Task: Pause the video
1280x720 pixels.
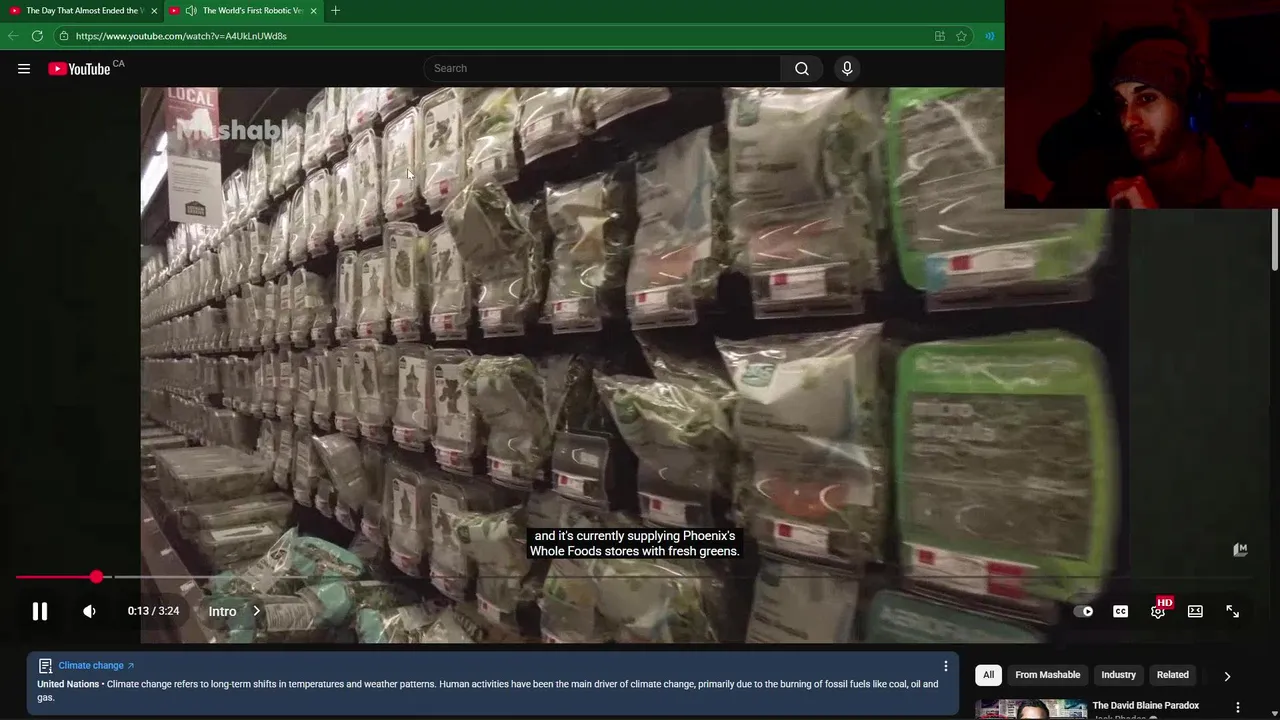Action: (40, 611)
